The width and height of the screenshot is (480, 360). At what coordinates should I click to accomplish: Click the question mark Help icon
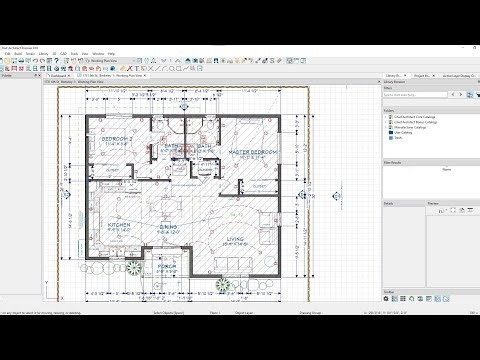[57, 61]
